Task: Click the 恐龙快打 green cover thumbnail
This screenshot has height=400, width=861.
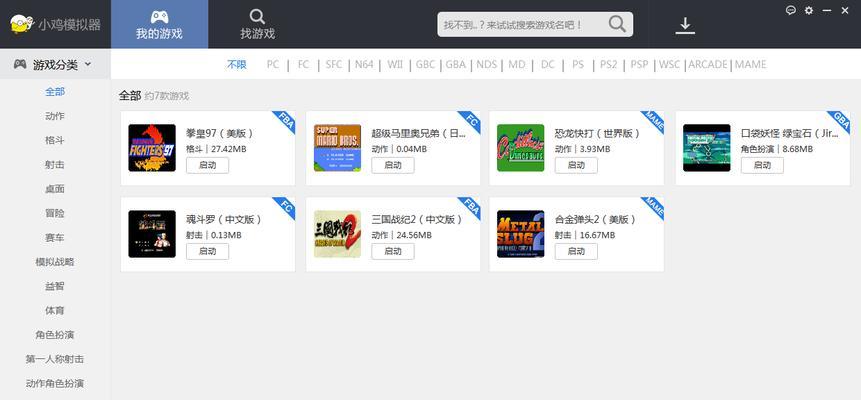Action: (x=521, y=148)
